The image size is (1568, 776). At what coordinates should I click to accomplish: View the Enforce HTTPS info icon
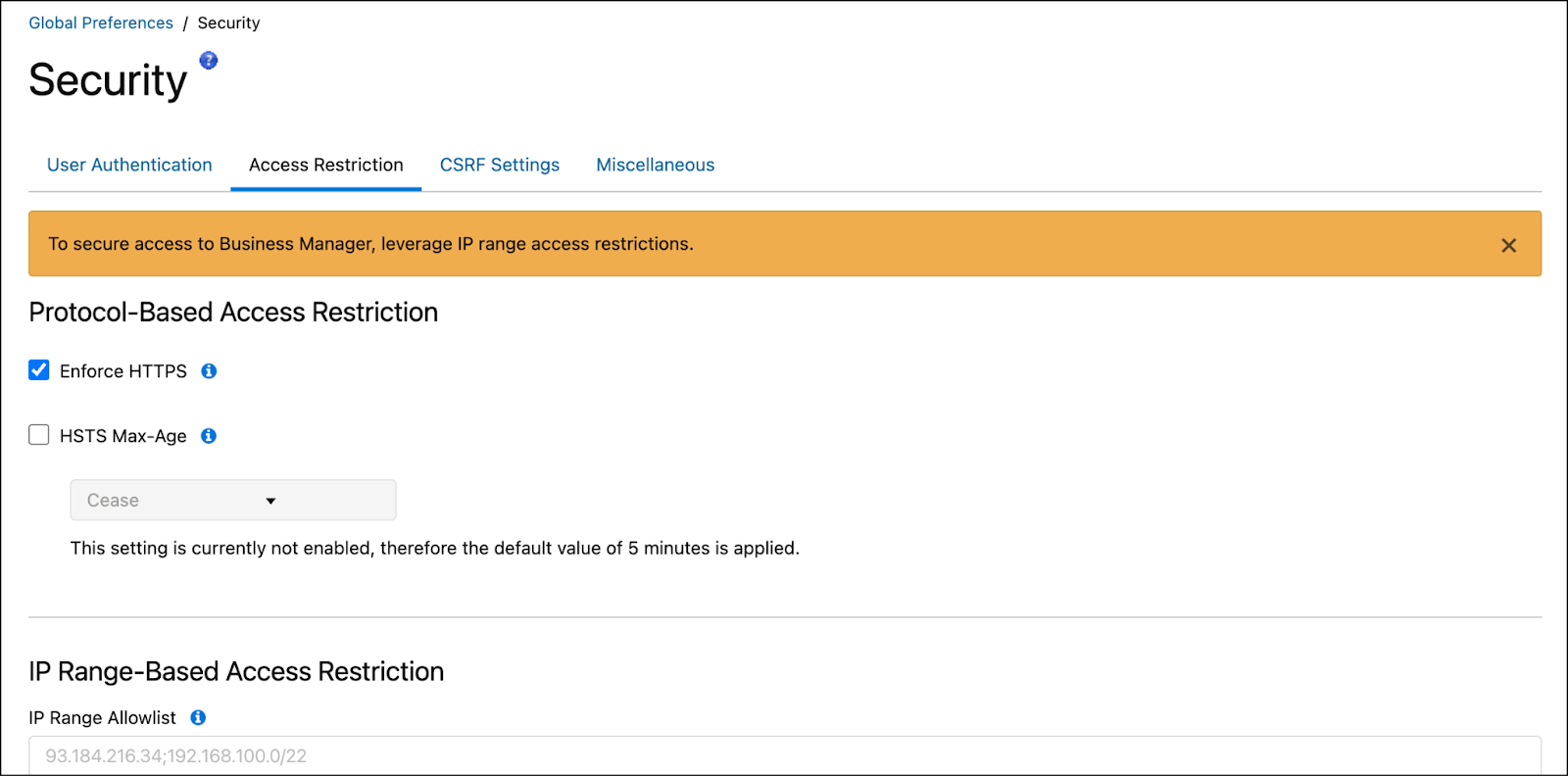(x=208, y=370)
